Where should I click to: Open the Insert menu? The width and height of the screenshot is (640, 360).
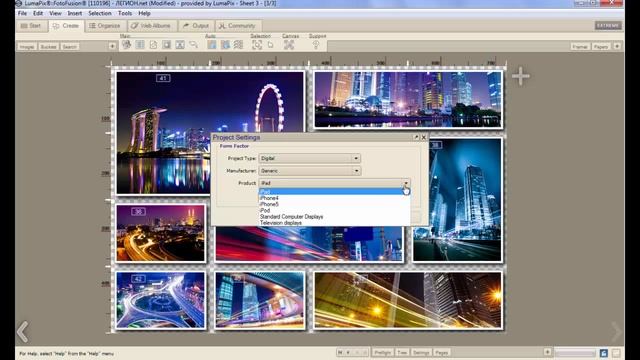coord(74,13)
